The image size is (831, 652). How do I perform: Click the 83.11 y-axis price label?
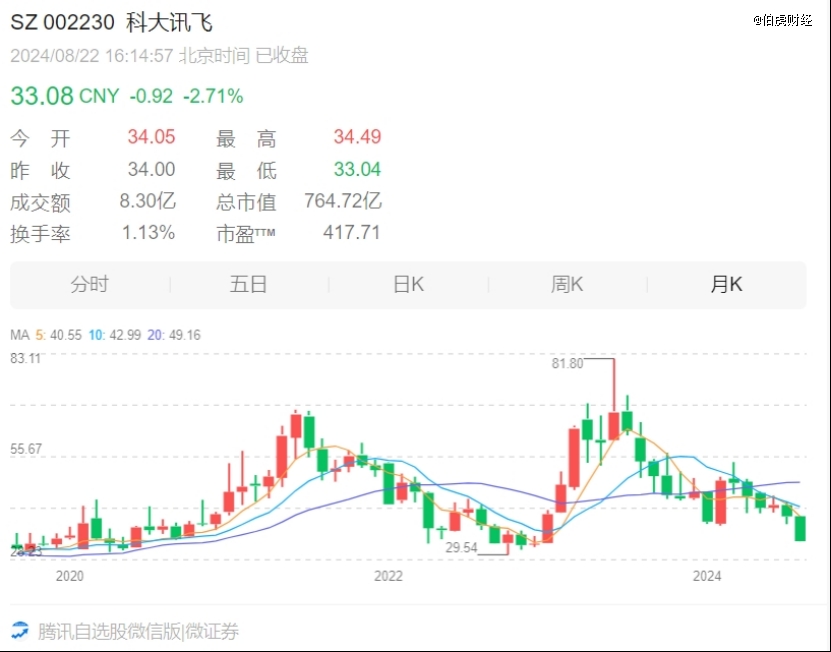(25, 359)
